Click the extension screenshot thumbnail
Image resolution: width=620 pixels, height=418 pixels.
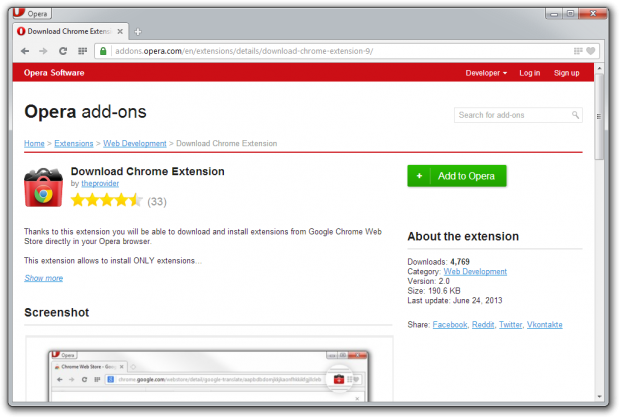coord(209,369)
